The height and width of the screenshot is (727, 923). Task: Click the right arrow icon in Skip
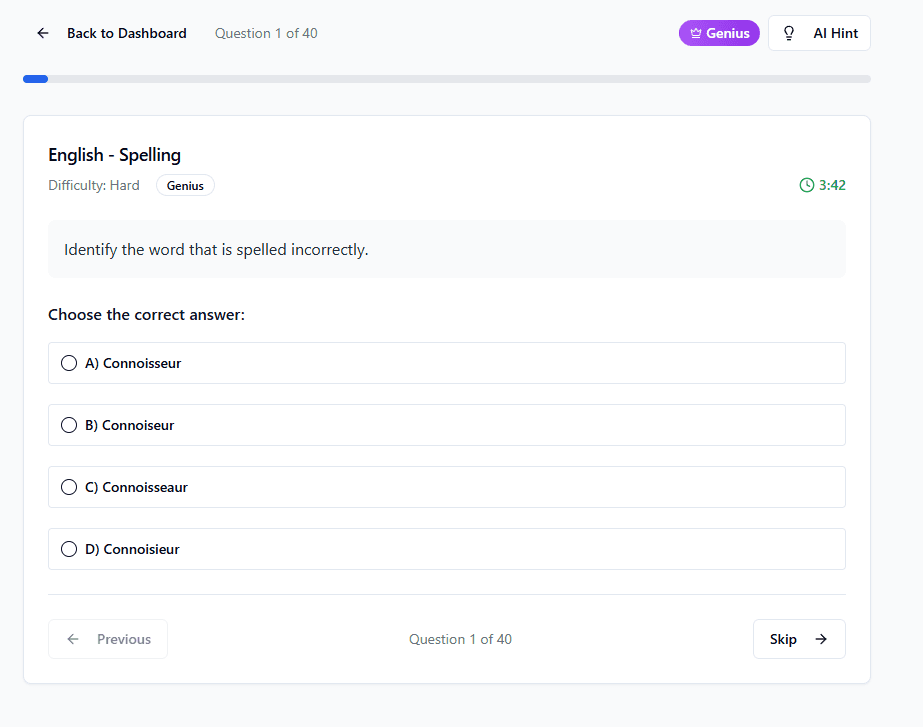pos(821,639)
